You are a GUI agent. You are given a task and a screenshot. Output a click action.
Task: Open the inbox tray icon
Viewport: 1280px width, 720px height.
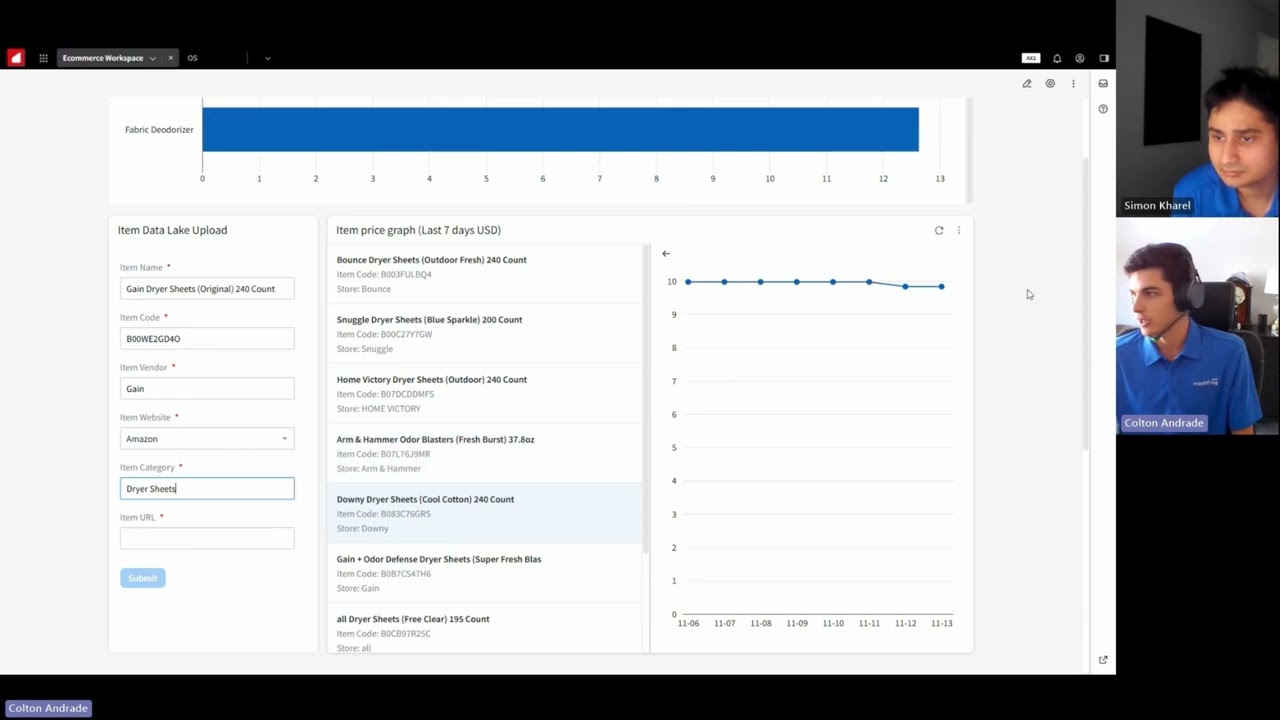coord(1103,83)
